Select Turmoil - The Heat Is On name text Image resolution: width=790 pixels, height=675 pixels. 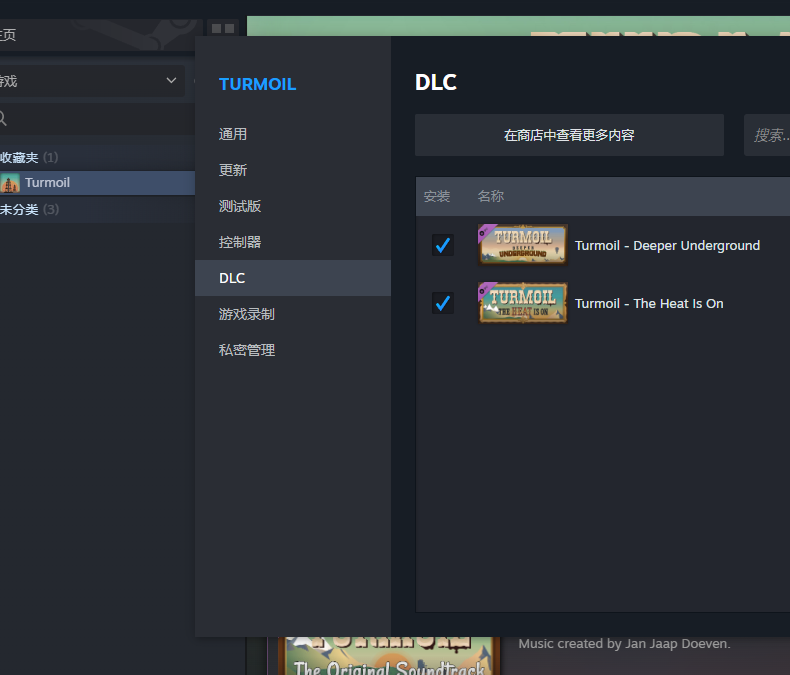coord(649,303)
